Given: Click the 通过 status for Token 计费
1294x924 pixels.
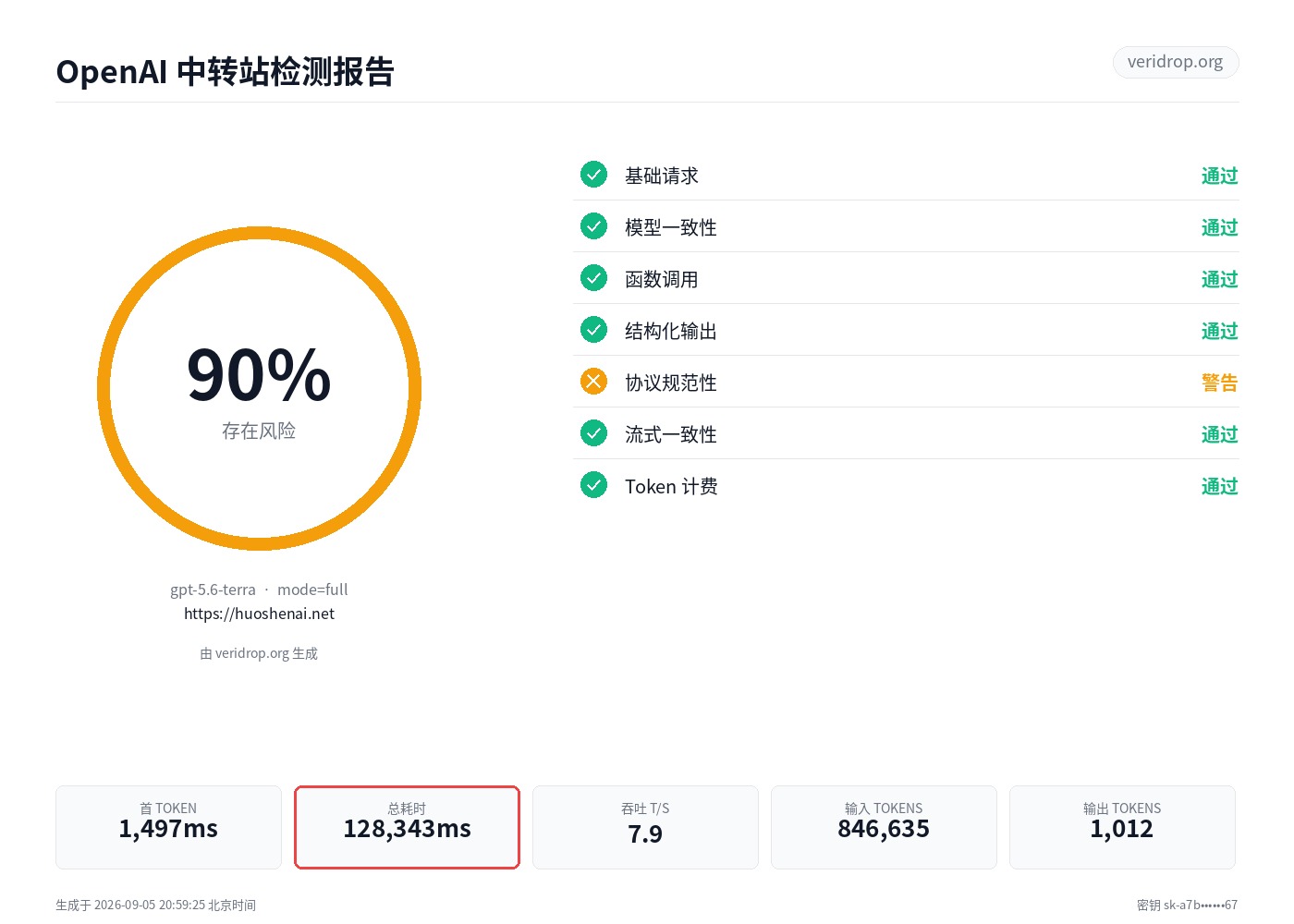Looking at the screenshot, I should pyautogui.click(x=1219, y=486).
